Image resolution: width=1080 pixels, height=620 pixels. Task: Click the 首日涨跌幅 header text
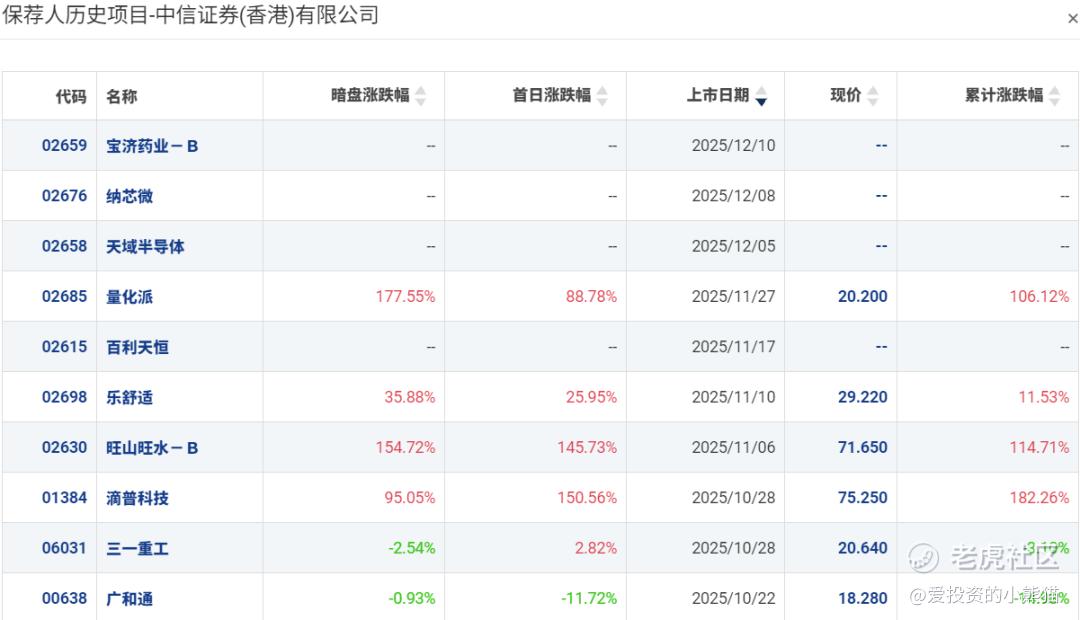[552, 95]
